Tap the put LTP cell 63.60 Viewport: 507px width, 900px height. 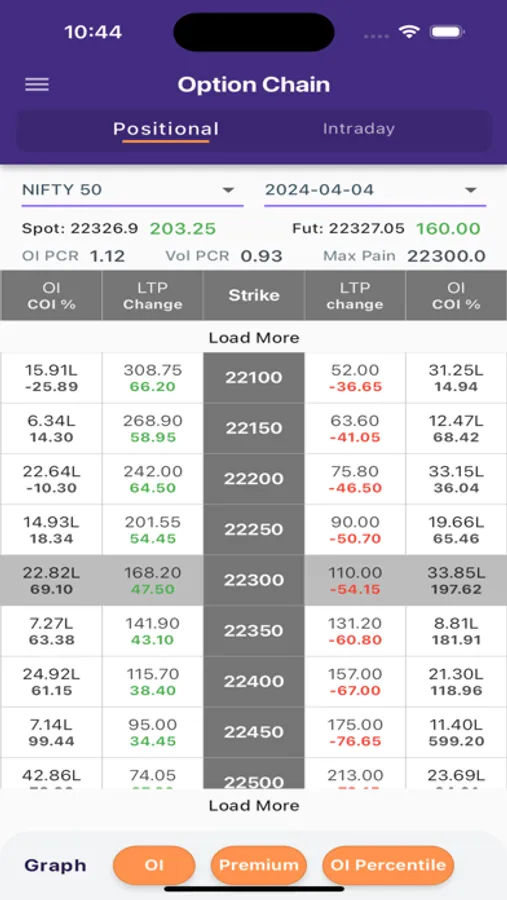355,428
